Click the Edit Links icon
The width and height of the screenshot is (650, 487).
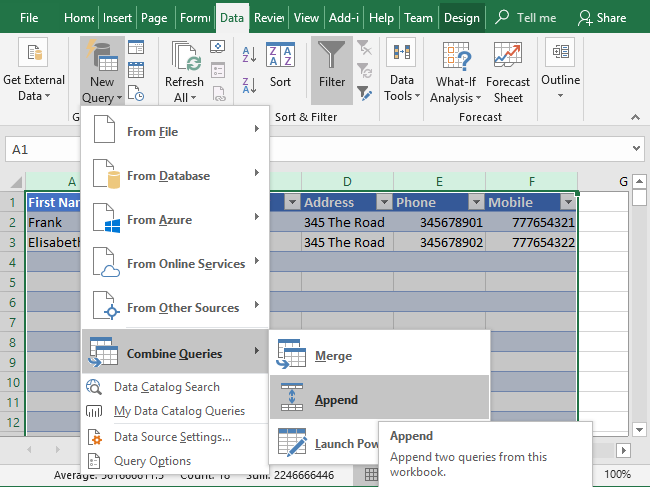[x=219, y=94]
